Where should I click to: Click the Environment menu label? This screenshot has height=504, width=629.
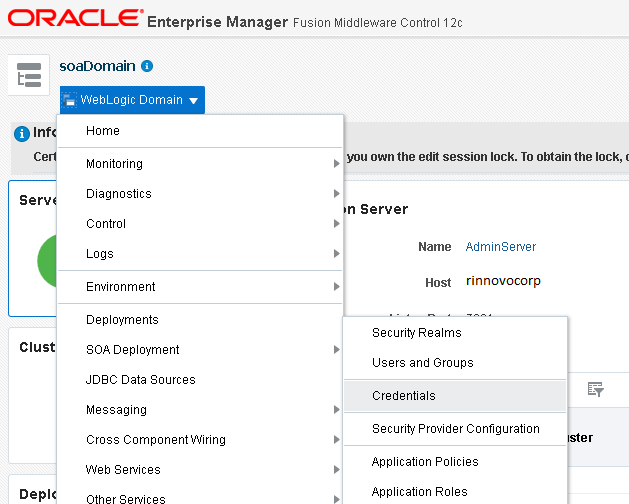(120, 287)
